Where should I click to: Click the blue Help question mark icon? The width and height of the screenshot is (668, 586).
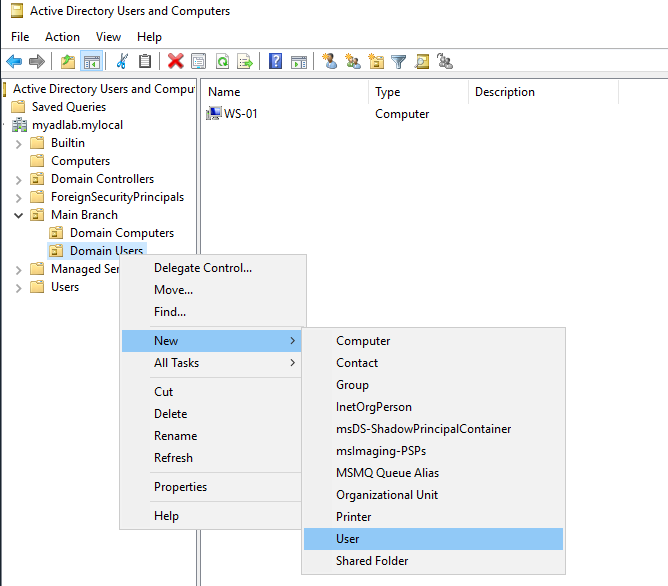pos(275,62)
